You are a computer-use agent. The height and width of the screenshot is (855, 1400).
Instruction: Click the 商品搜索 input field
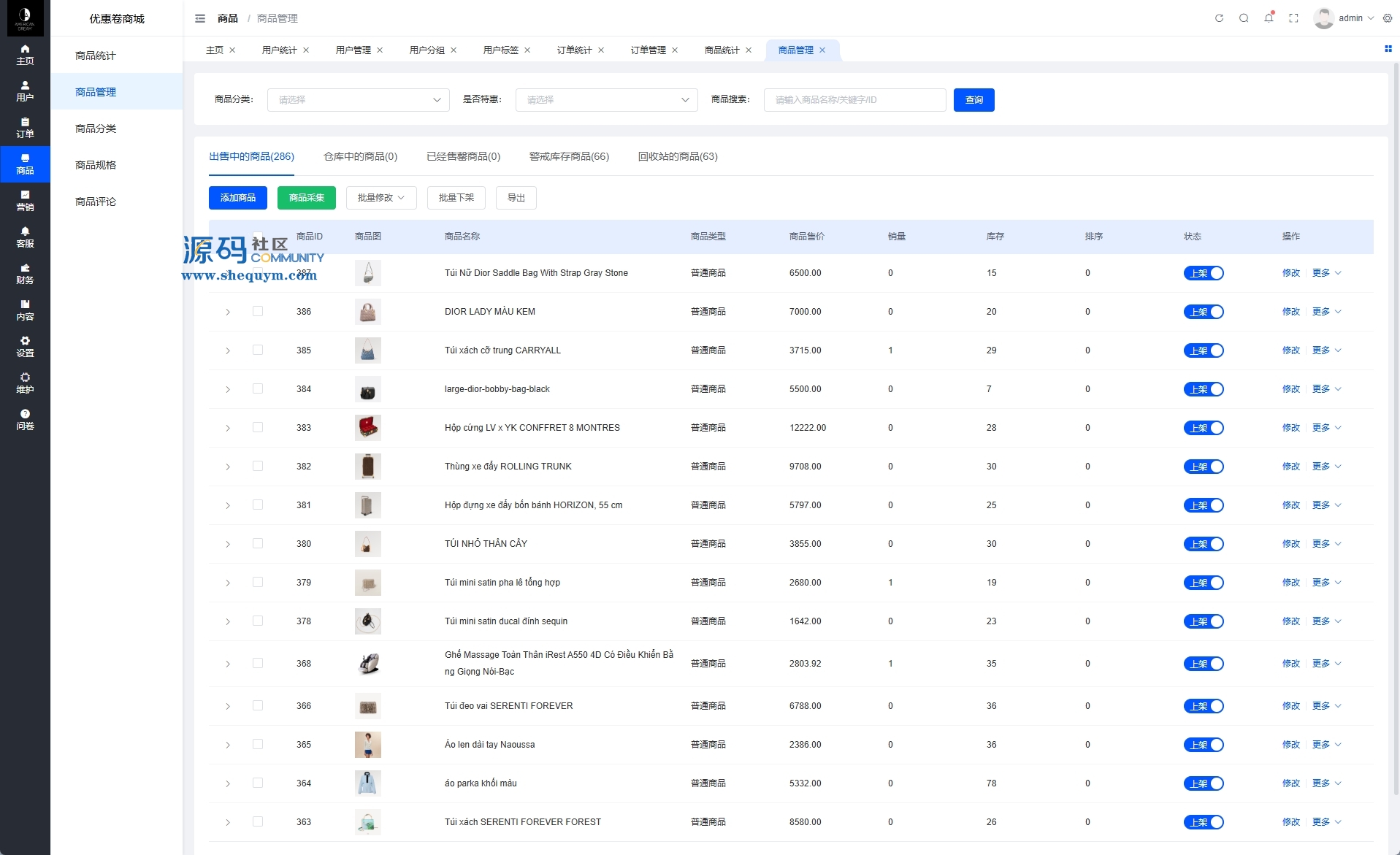tap(854, 100)
